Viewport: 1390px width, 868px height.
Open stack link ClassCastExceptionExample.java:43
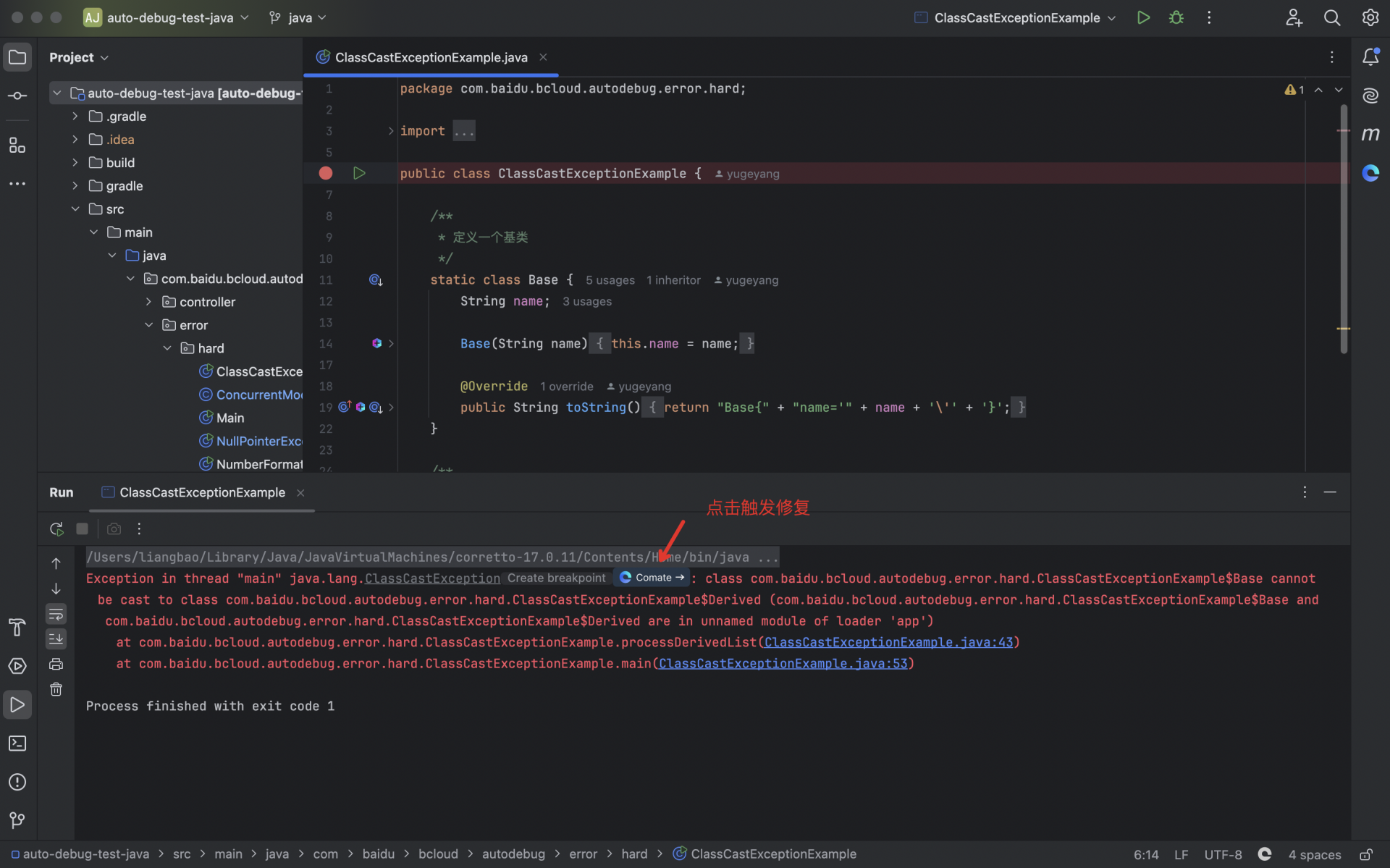tap(888, 642)
